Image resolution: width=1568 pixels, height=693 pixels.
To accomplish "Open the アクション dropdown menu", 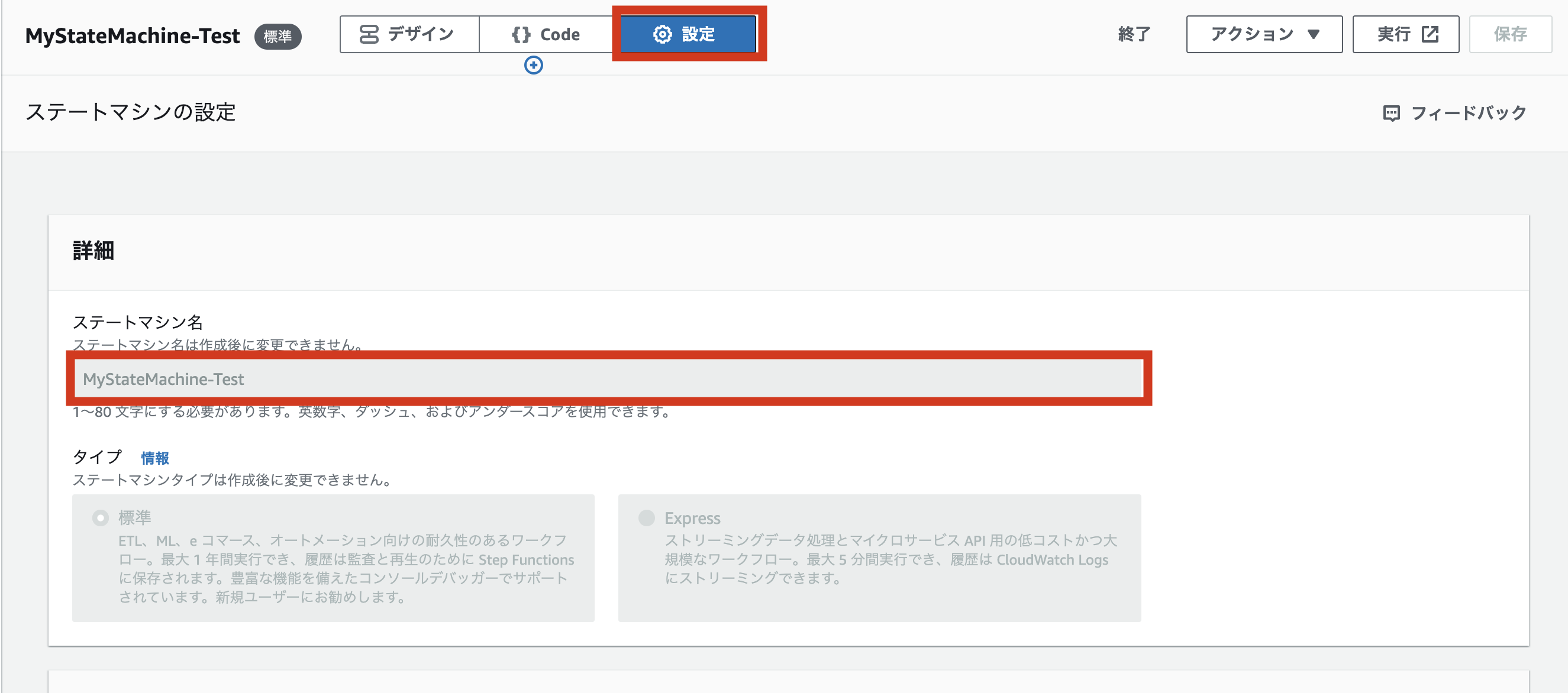I will pyautogui.click(x=1264, y=34).
